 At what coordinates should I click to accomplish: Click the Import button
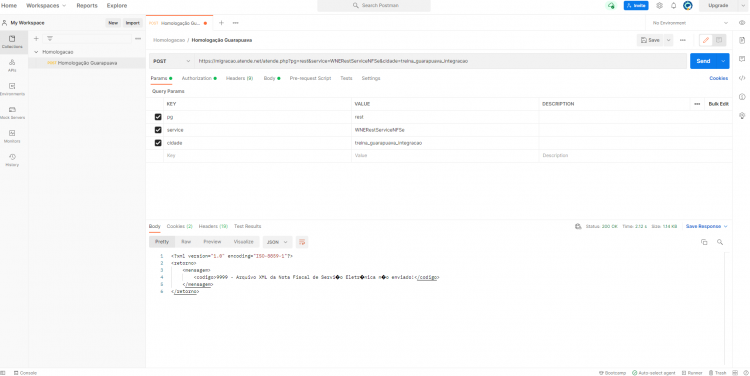[x=132, y=22]
